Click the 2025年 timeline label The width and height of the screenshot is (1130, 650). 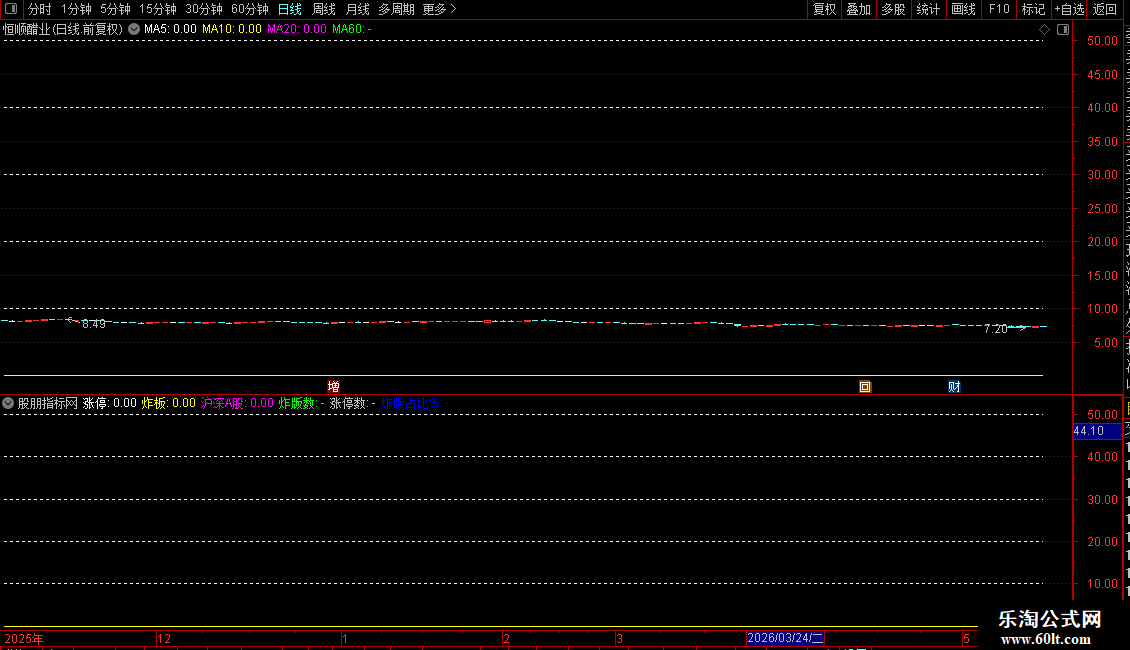(24, 638)
